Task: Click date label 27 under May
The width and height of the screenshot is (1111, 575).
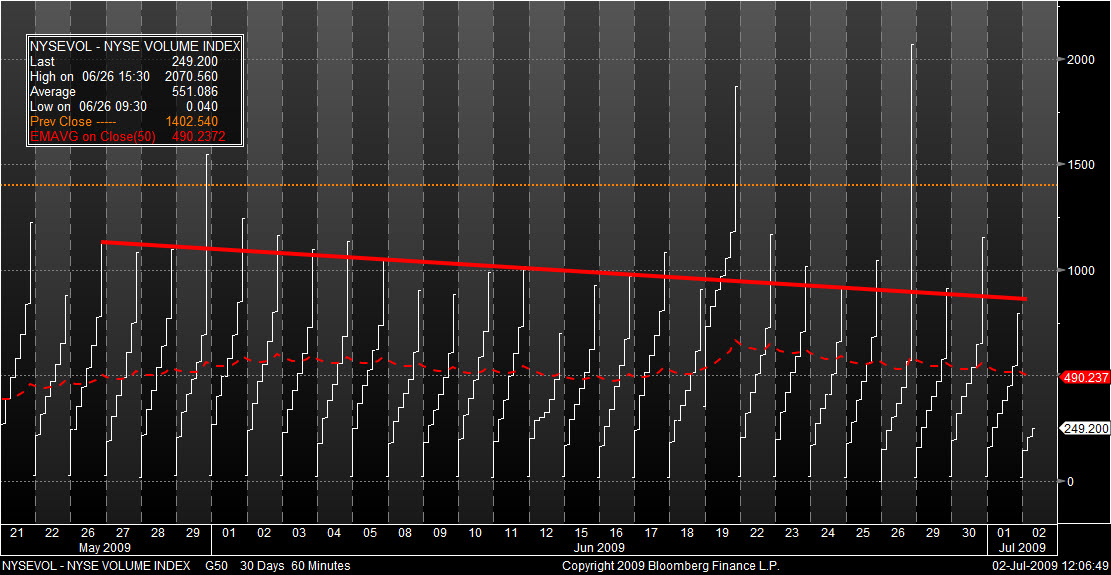Action: [x=123, y=532]
